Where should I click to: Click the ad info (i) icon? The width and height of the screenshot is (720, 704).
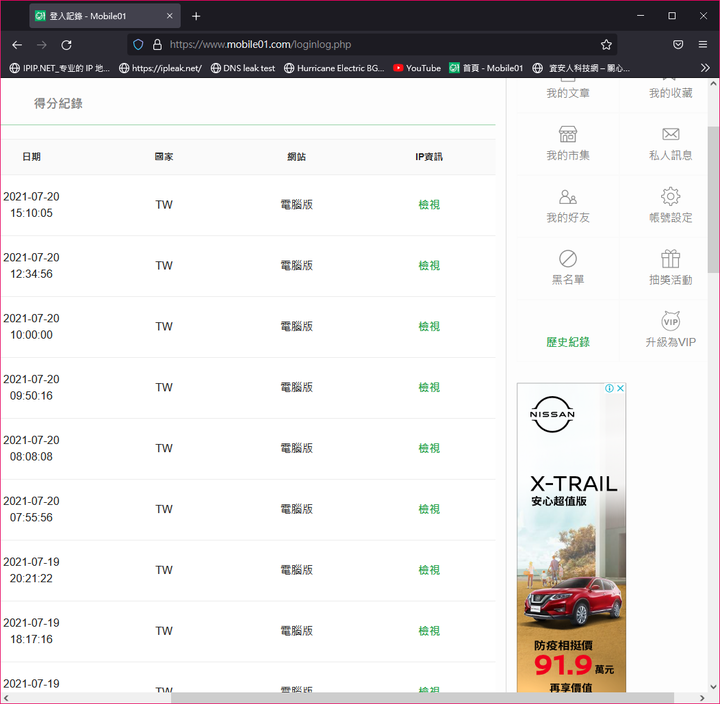pyautogui.click(x=609, y=389)
